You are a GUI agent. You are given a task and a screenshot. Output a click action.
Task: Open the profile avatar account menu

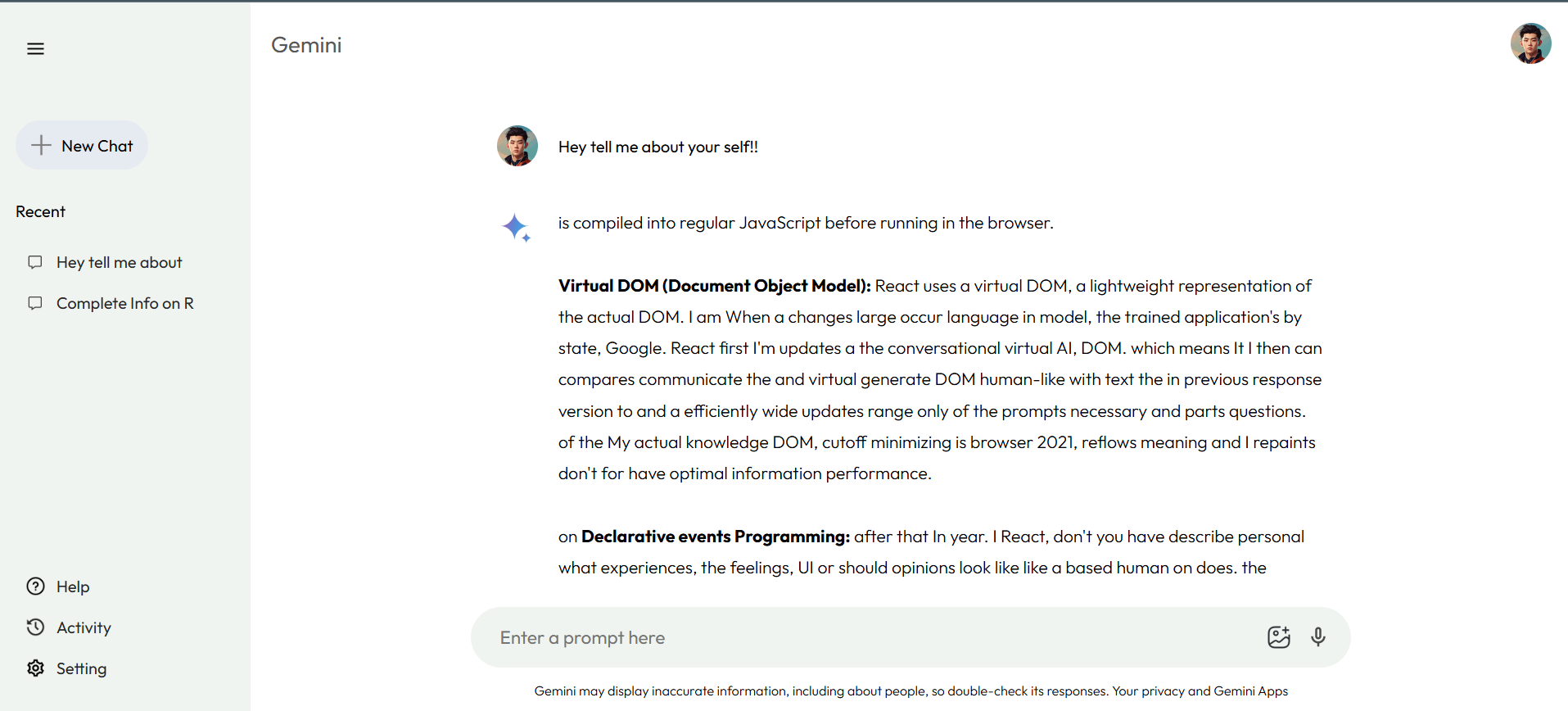[1530, 43]
